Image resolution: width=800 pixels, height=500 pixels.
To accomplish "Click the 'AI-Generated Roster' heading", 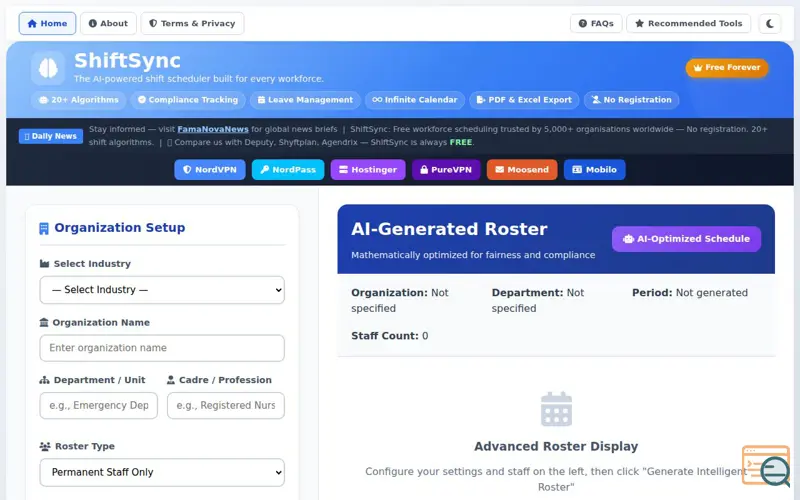I will 449,229.
